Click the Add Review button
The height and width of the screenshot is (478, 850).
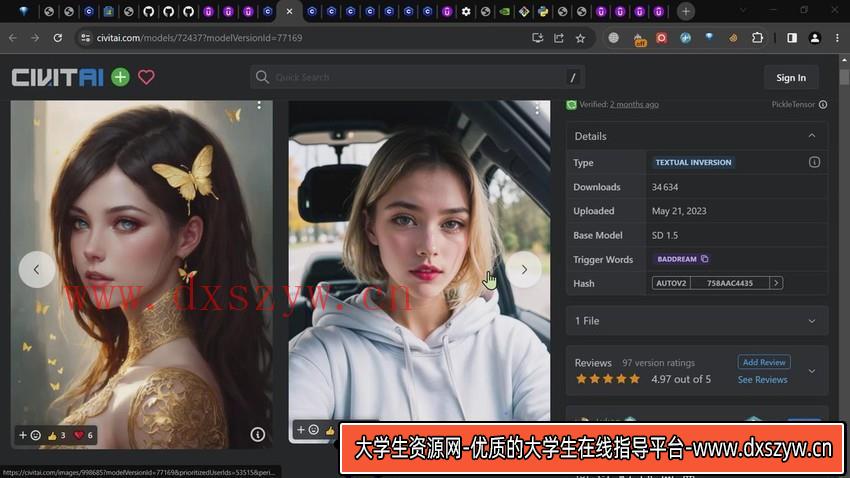pos(764,362)
